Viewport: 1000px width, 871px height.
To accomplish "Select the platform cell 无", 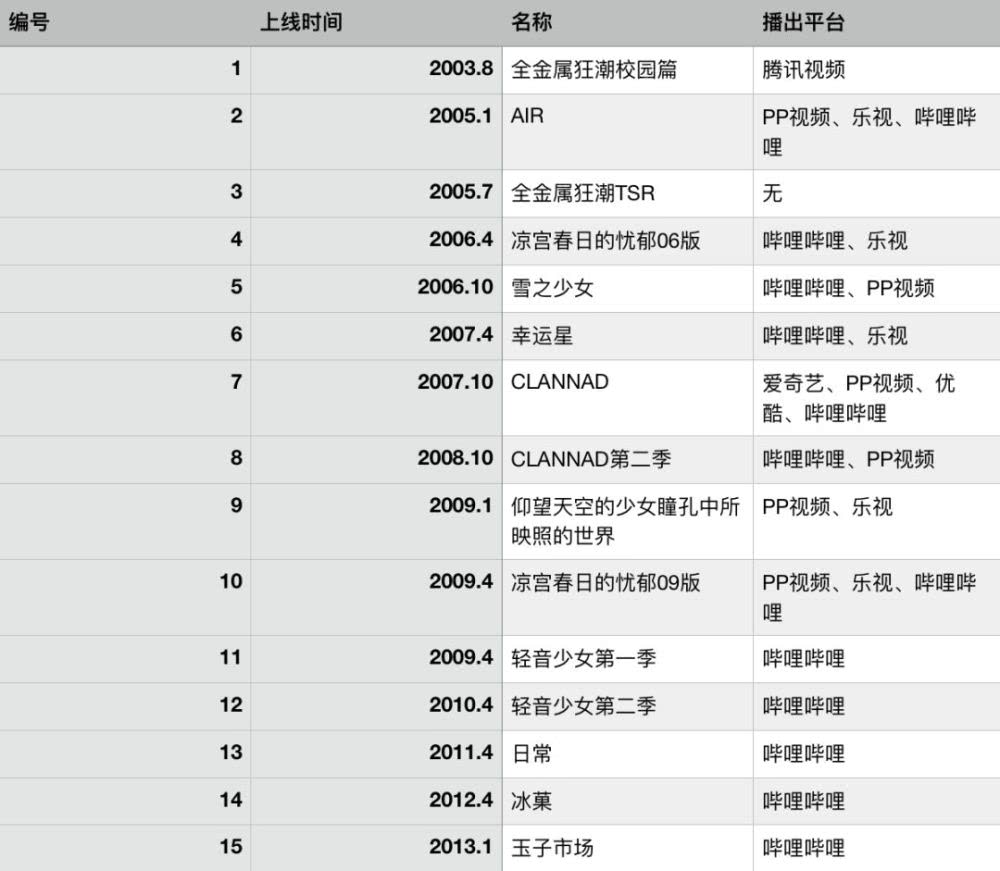I will pyautogui.click(x=876, y=193).
